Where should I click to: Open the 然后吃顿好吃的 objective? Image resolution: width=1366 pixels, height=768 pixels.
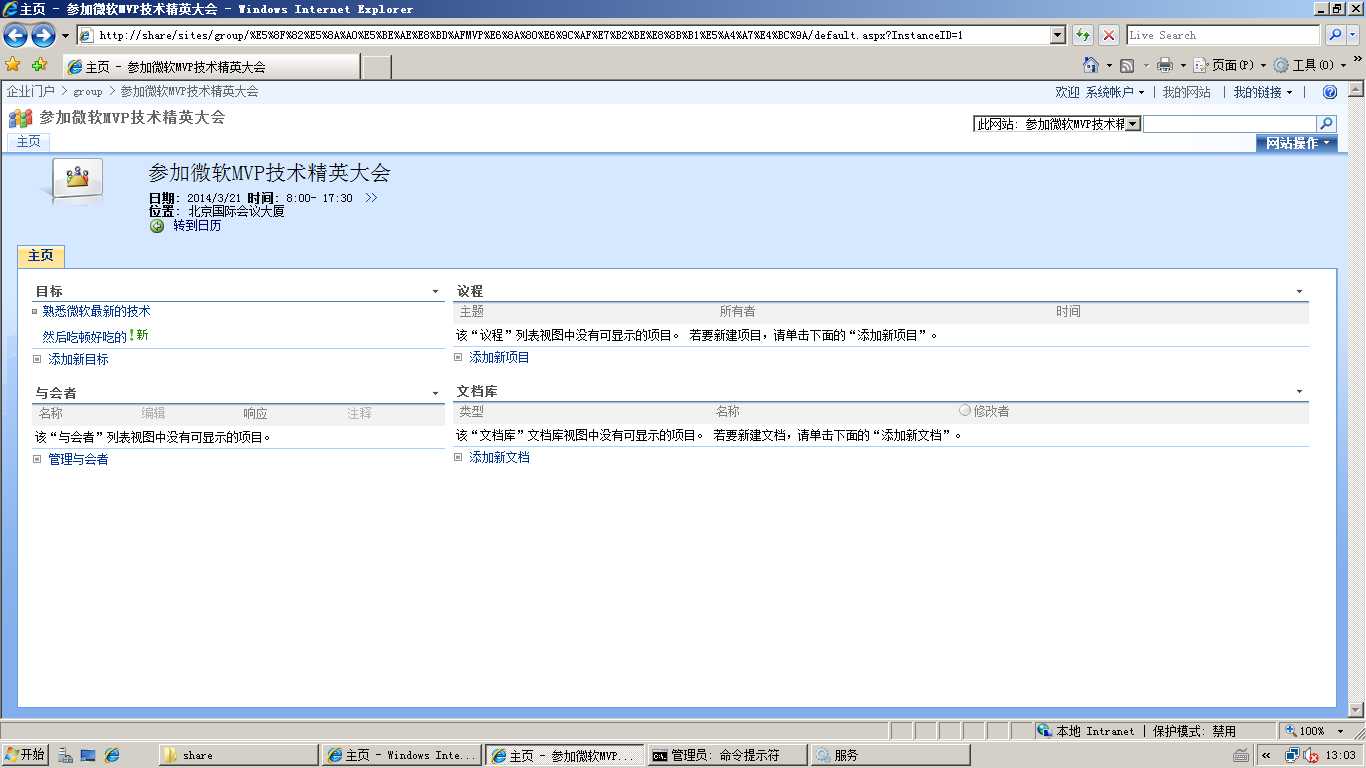click(85, 337)
